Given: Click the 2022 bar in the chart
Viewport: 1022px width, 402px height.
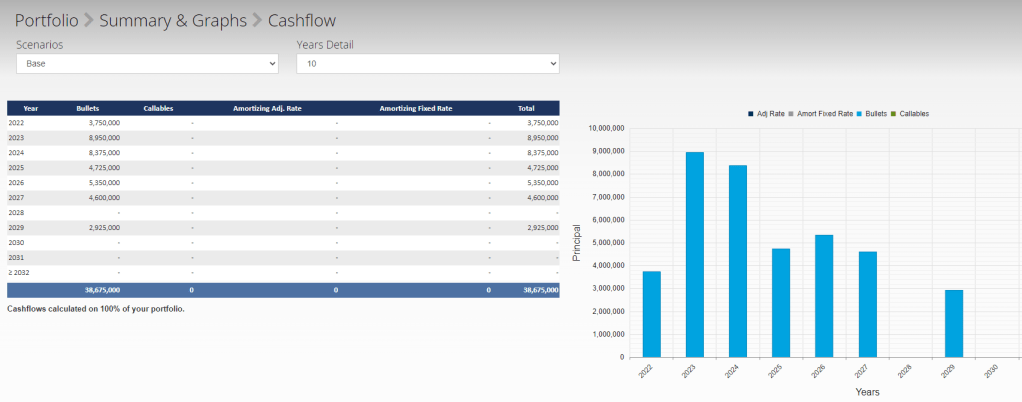Looking at the screenshot, I should [652, 313].
